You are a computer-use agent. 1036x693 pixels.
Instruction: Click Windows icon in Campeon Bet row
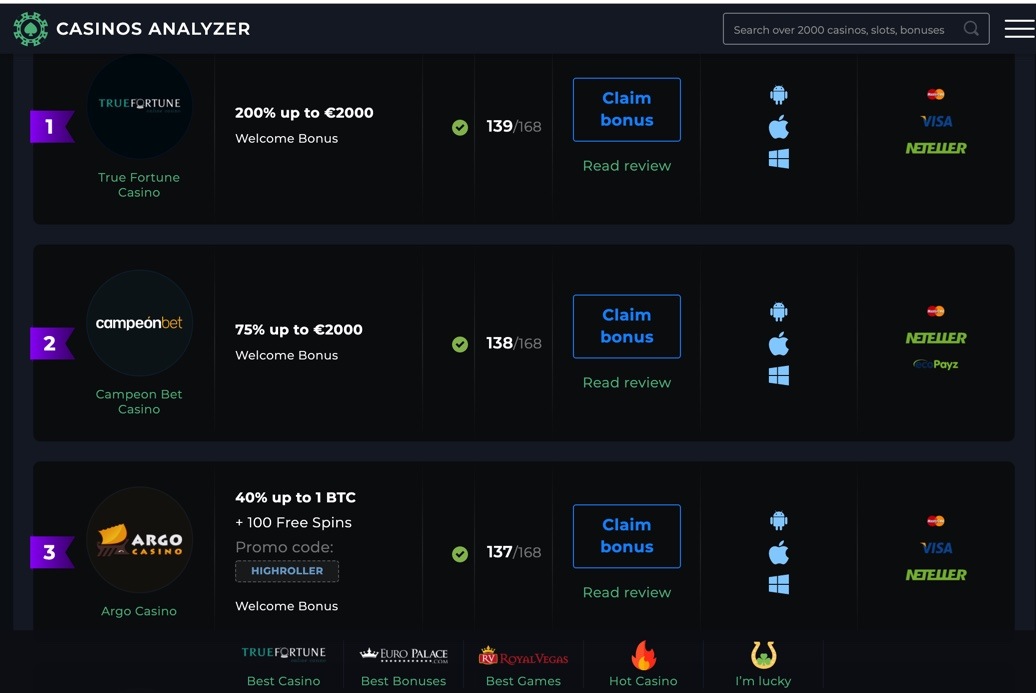[x=779, y=375]
